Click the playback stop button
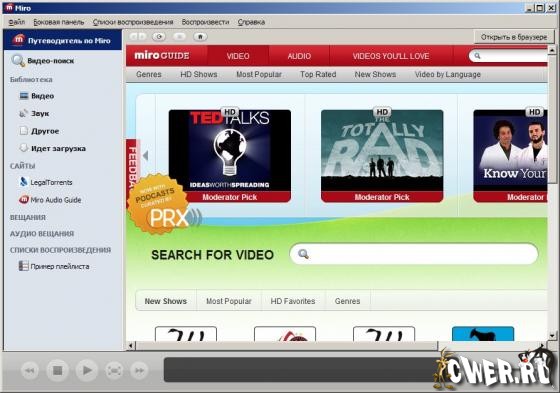 pyautogui.click(x=58, y=370)
